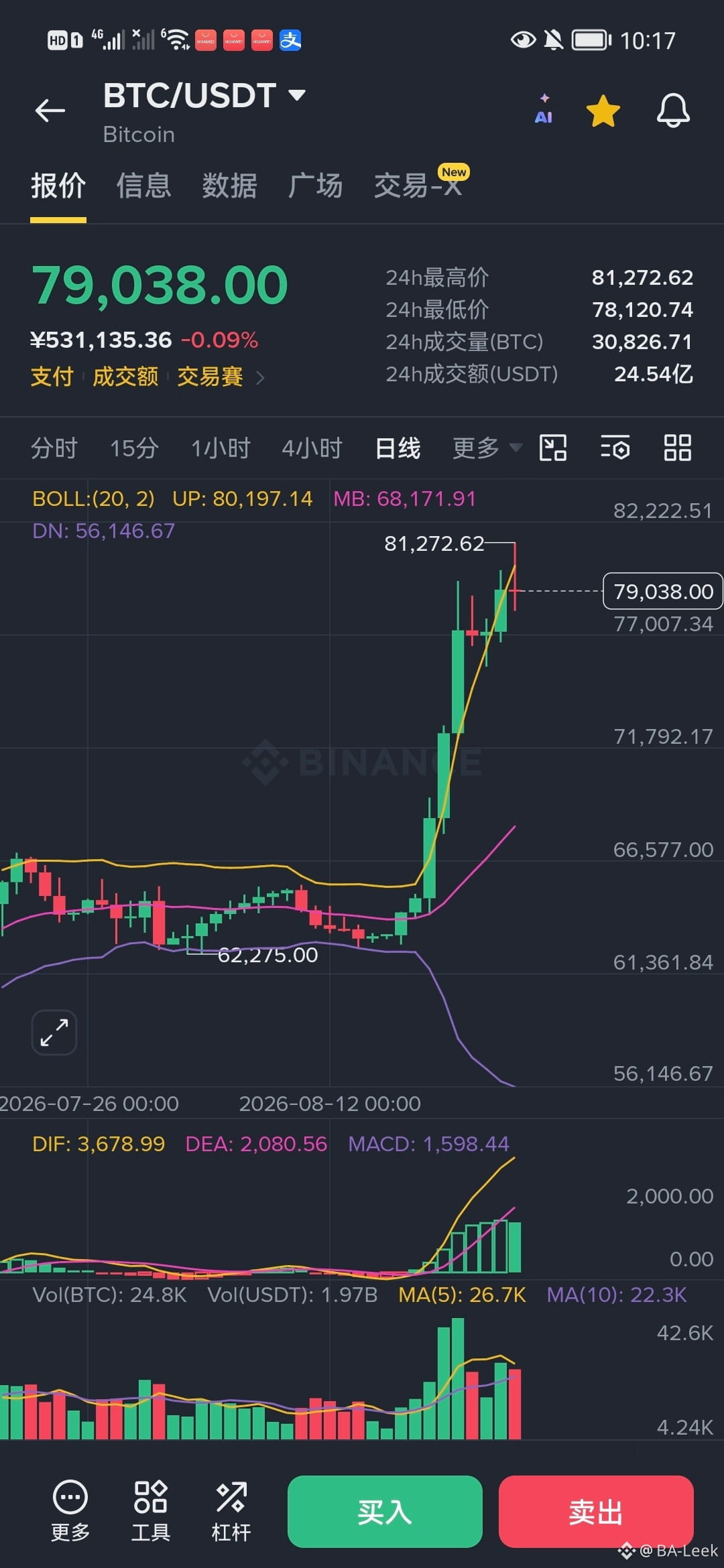Image resolution: width=724 pixels, height=1568 pixels.
Task: Expand tags chevron after 交易赛
Action: (x=260, y=378)
